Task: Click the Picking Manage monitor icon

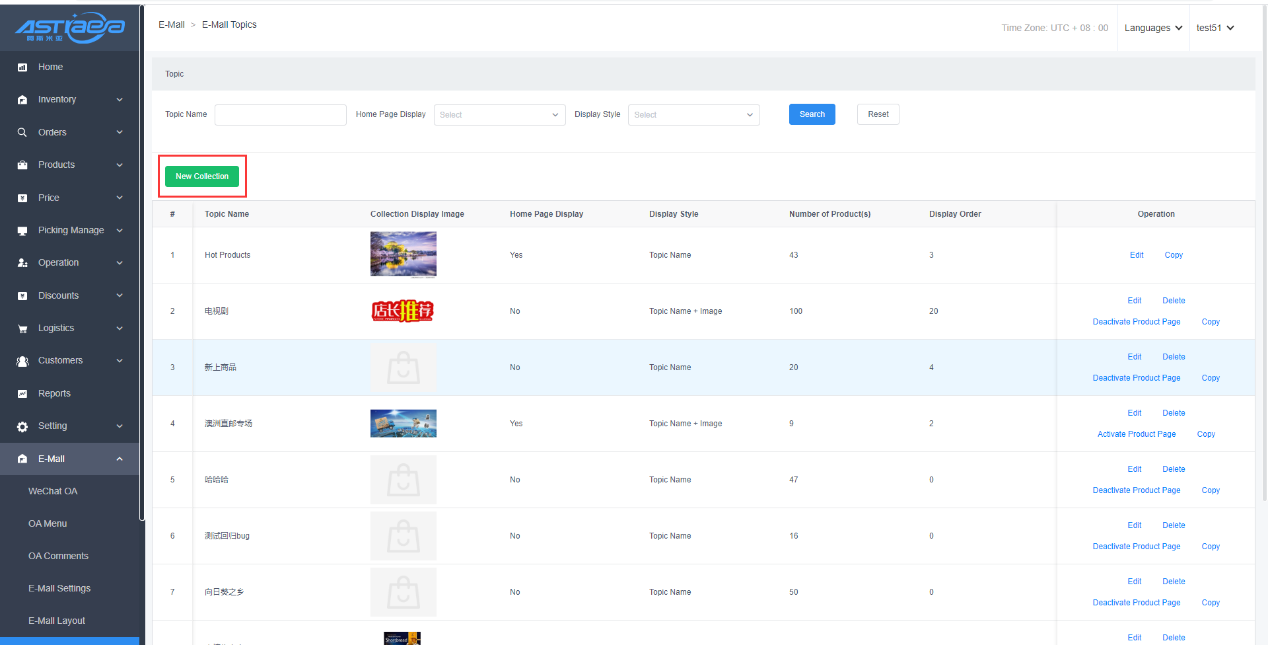Action: click(23, 230)
